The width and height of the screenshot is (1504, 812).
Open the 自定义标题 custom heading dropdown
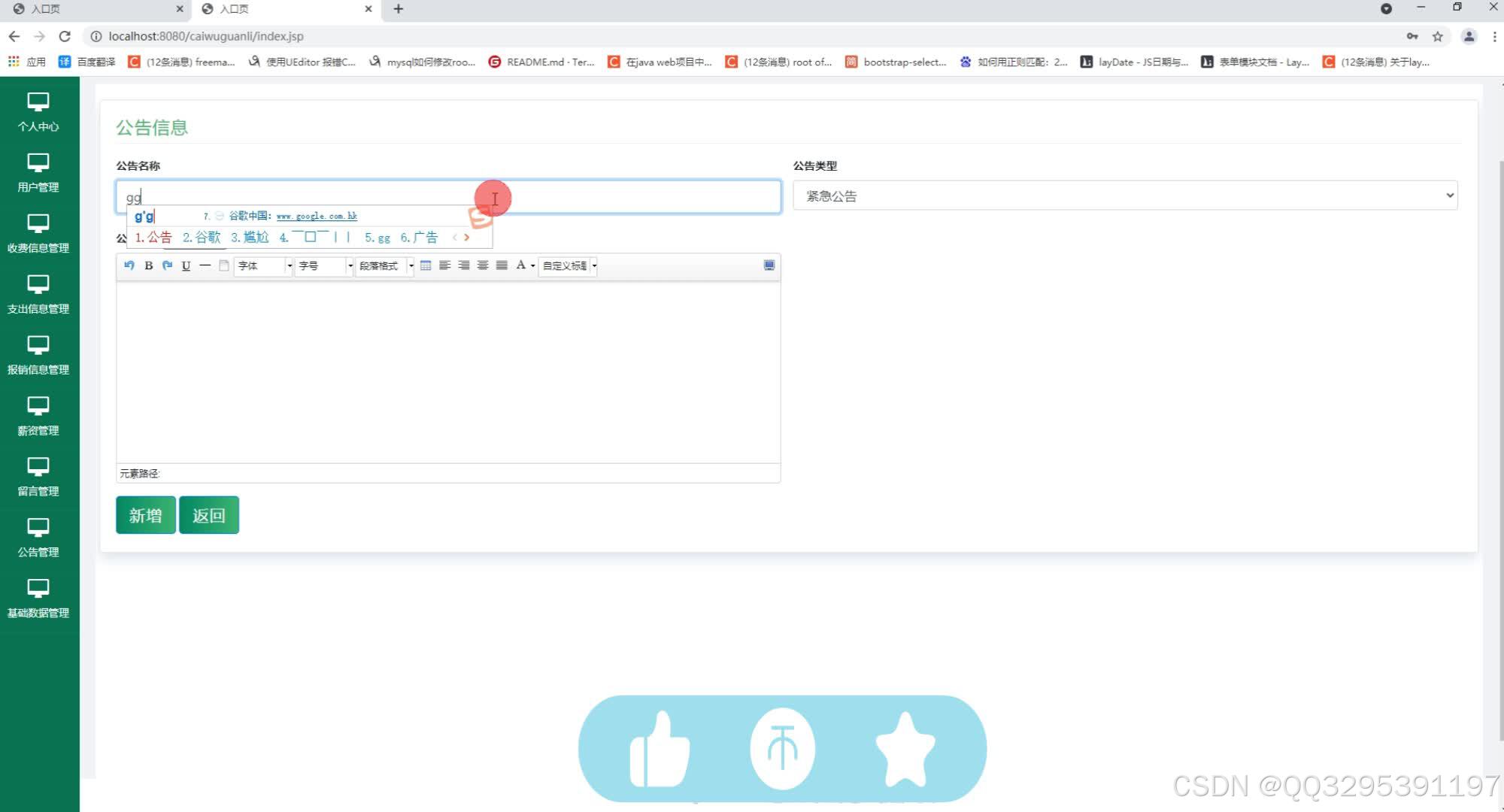[569, 265]
